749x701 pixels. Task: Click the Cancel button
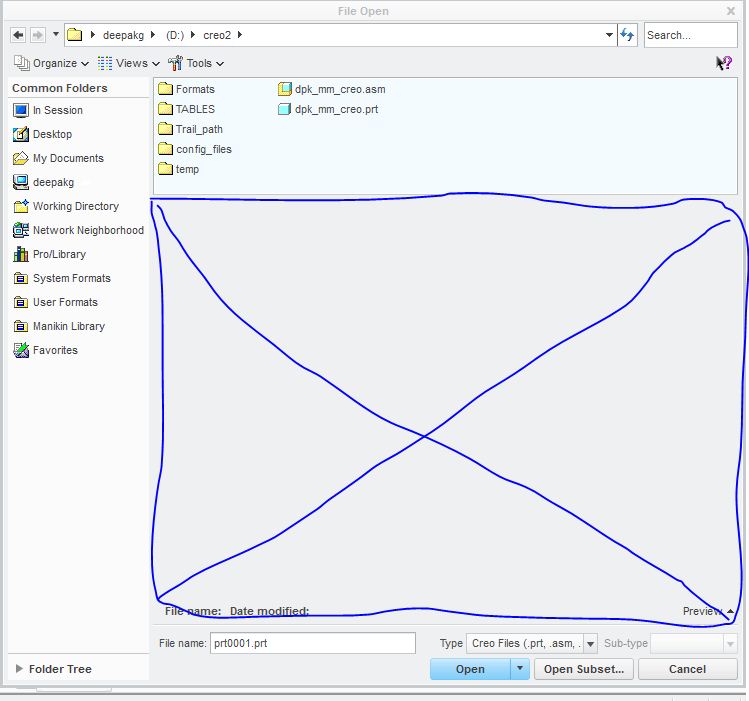tap(687, 669)
